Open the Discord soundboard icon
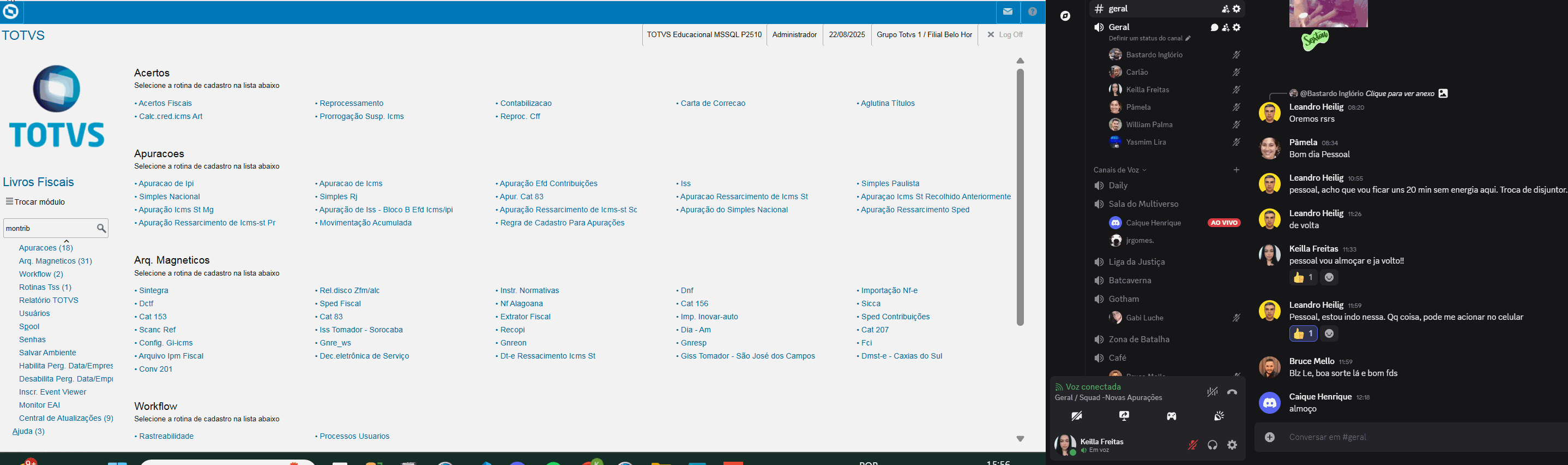1568x465 pixels. pyautogui.click(x=1219, y=416)
